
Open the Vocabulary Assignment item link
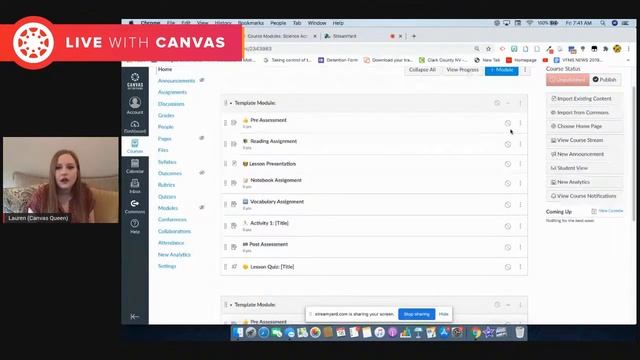coord(277,202)
